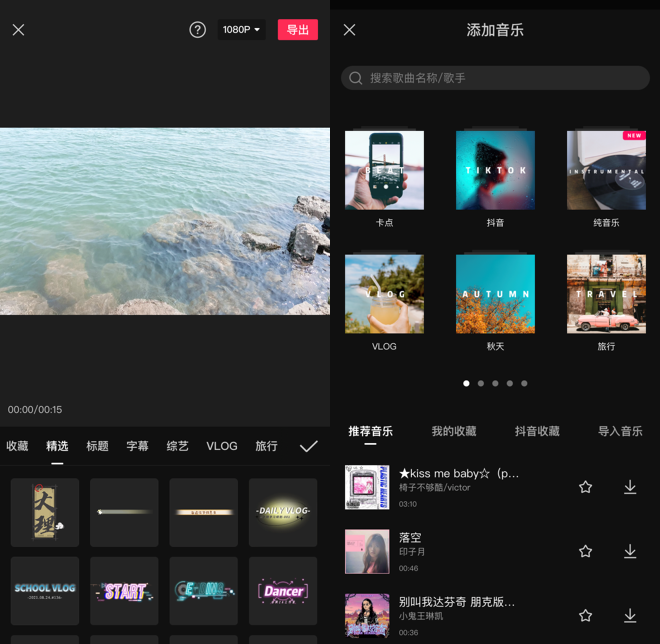Choose the DAILY VLOG text template
660x644 pixels.
tap(283, 513)
